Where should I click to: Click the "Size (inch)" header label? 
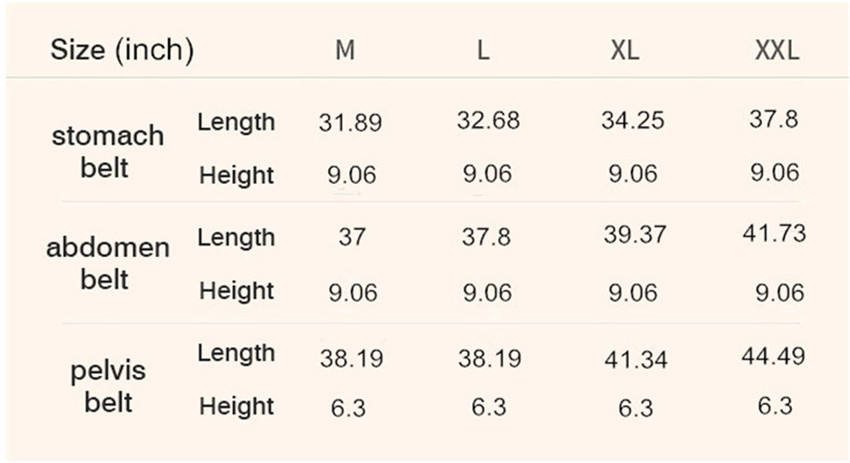click(121, 49)
